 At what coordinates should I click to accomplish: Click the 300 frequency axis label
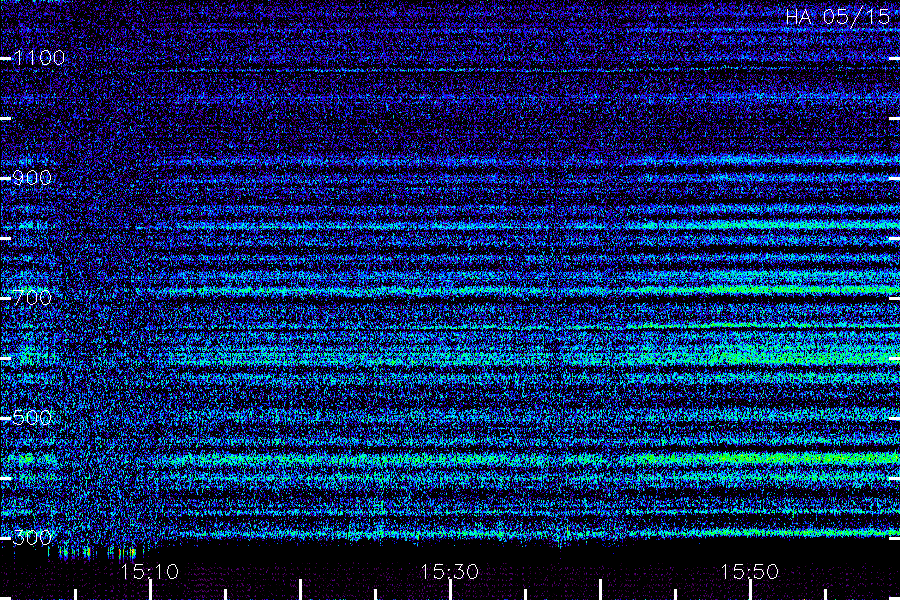pyautogui.click(x=32, y=538)
